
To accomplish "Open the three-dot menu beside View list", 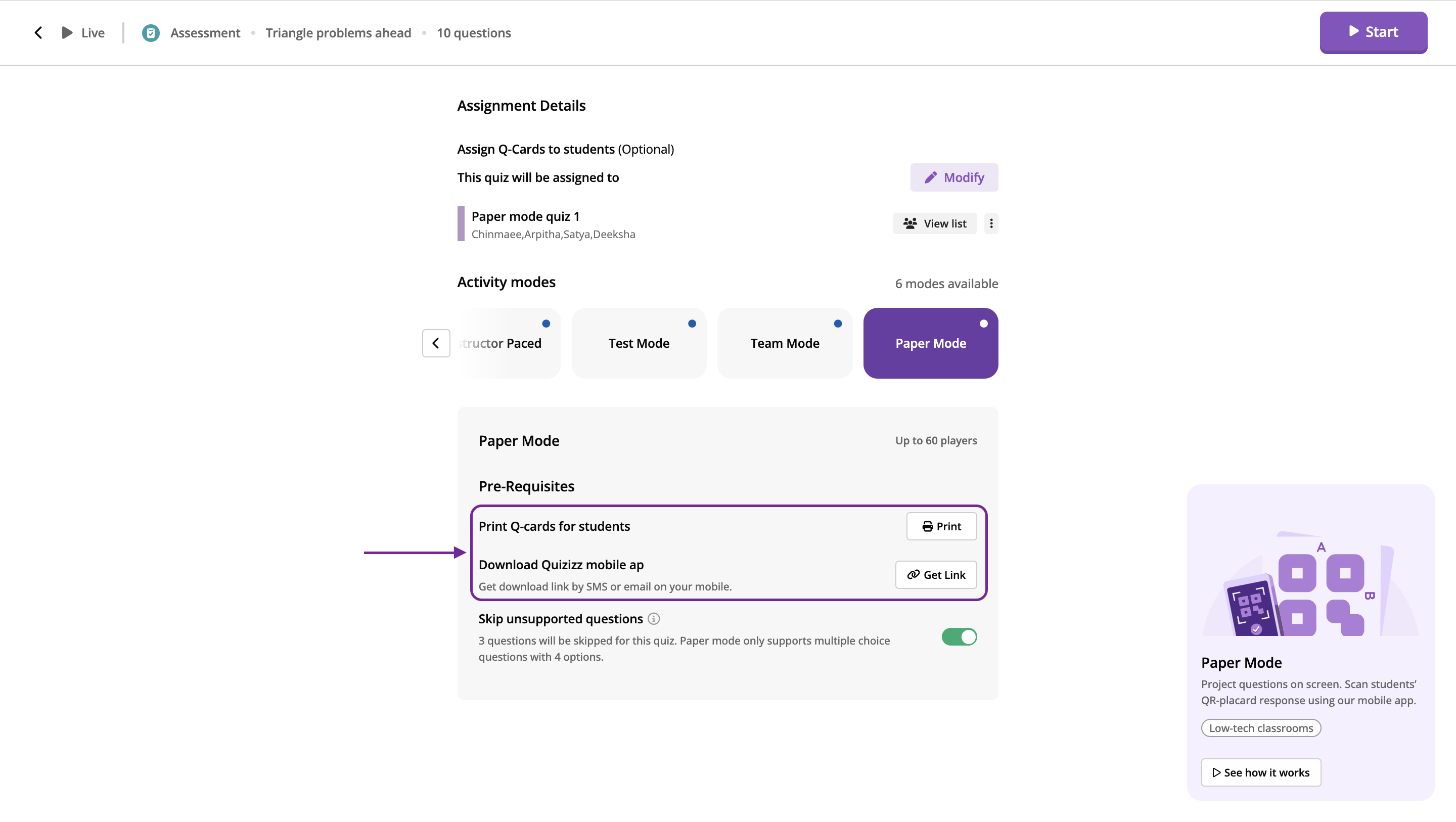I will click(991, 224).
